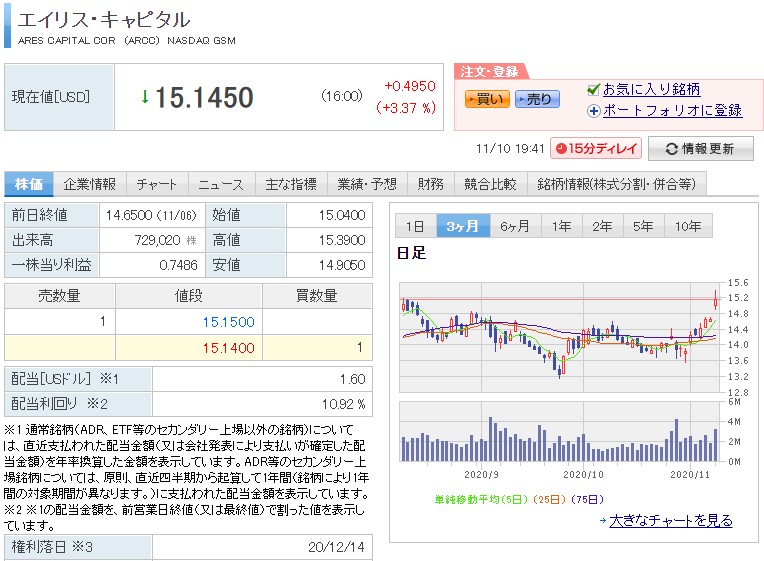The image size is (764, 561).
Task: Select the 3ヶ月 chart range
Action: 462,226
